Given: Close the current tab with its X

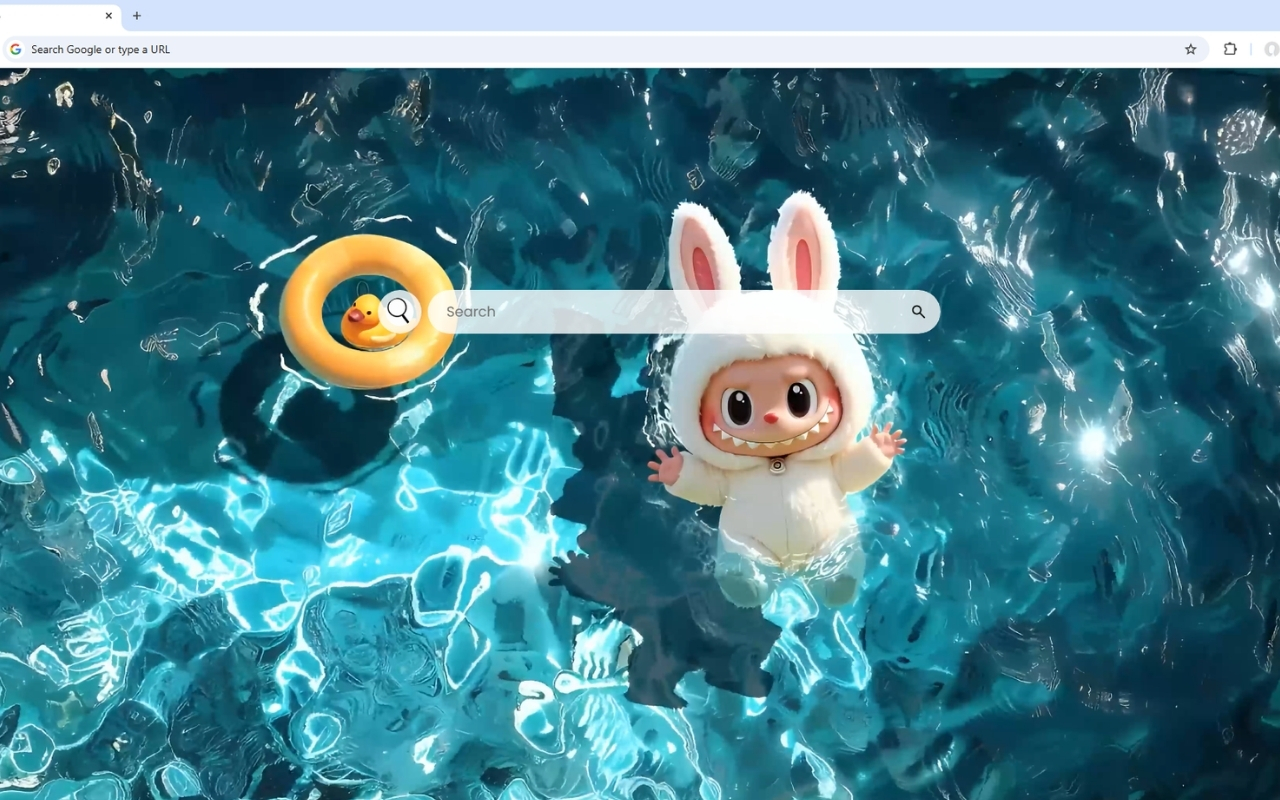Looking at the screenshot, I should pyautogui.click(x=109, y=16).
